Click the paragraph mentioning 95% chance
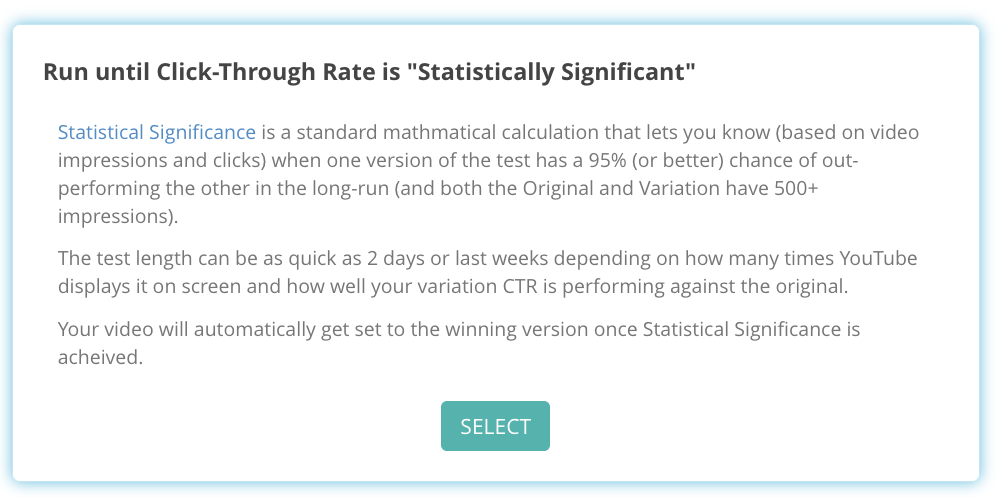Image resolution: width=1006 pixels, height=498 pixels. tap(488, 174)
